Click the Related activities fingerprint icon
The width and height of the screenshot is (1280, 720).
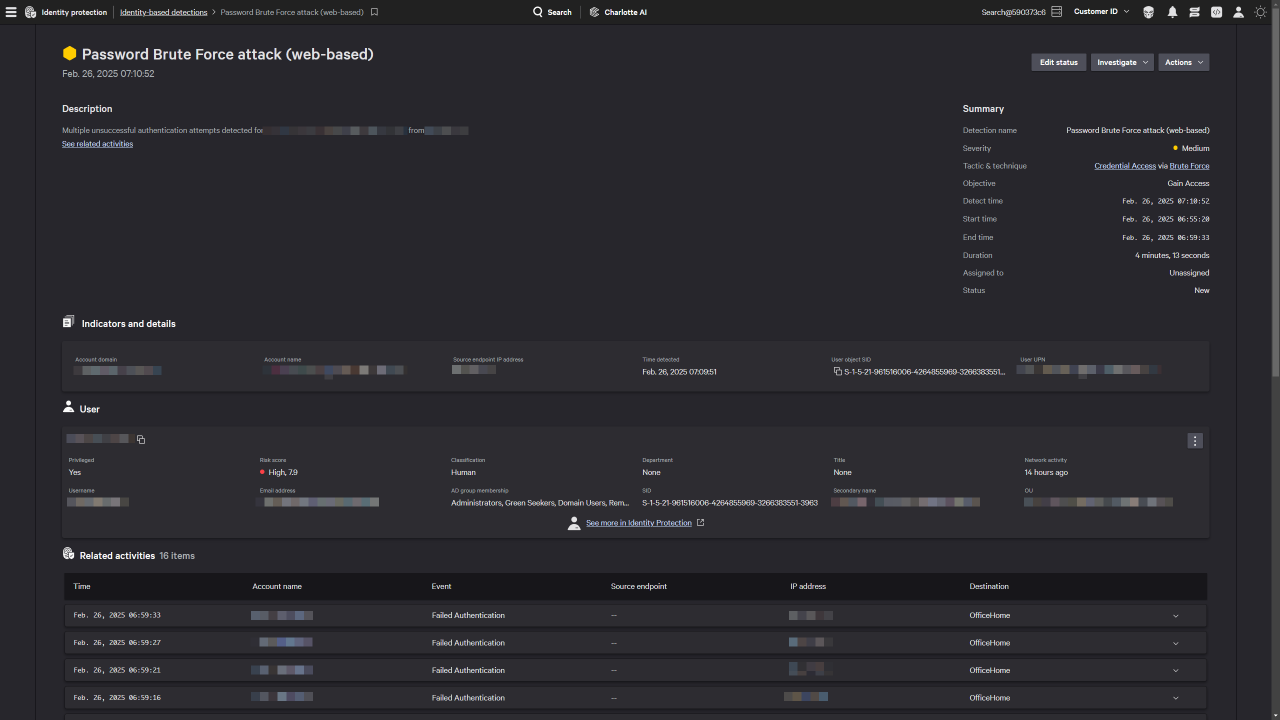[x=68, y=554]
